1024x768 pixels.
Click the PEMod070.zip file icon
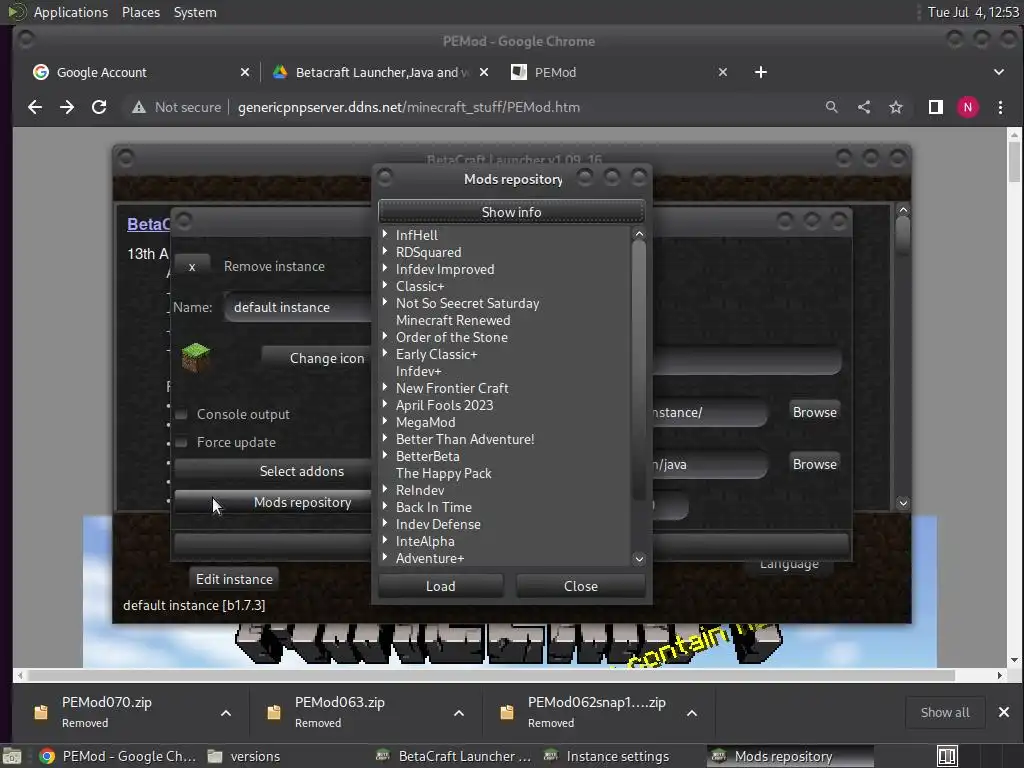tap(40, 712)
